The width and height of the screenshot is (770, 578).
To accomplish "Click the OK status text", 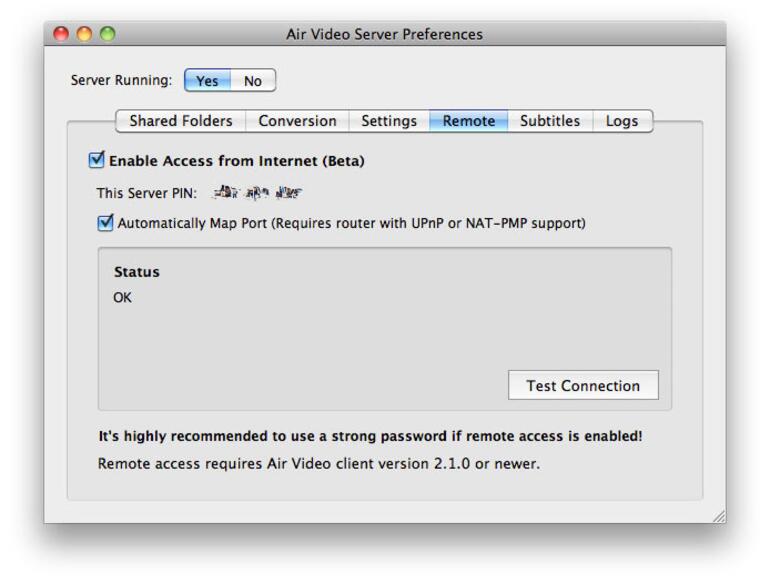I will 123,297.
